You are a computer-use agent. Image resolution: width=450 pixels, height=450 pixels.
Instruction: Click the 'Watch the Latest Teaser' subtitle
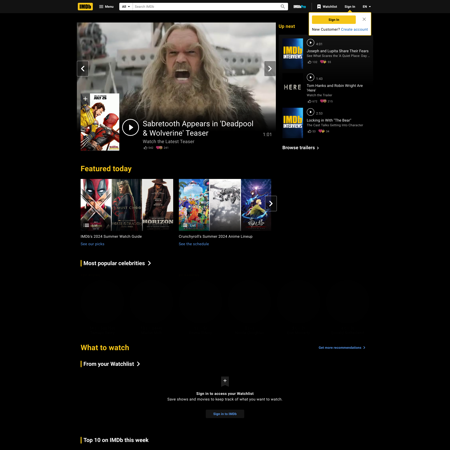coord(168,142)
